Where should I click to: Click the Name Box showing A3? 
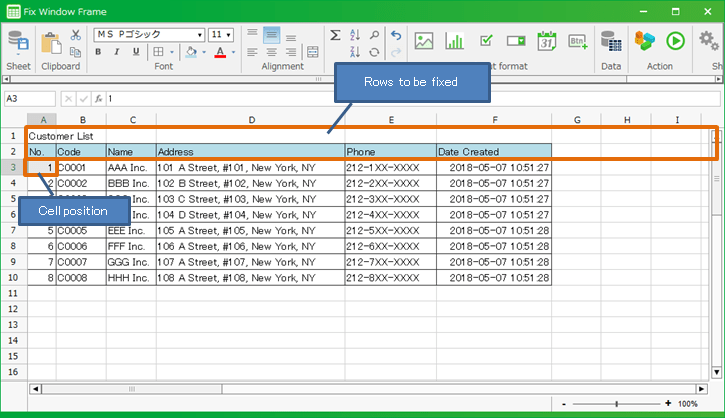30,99
